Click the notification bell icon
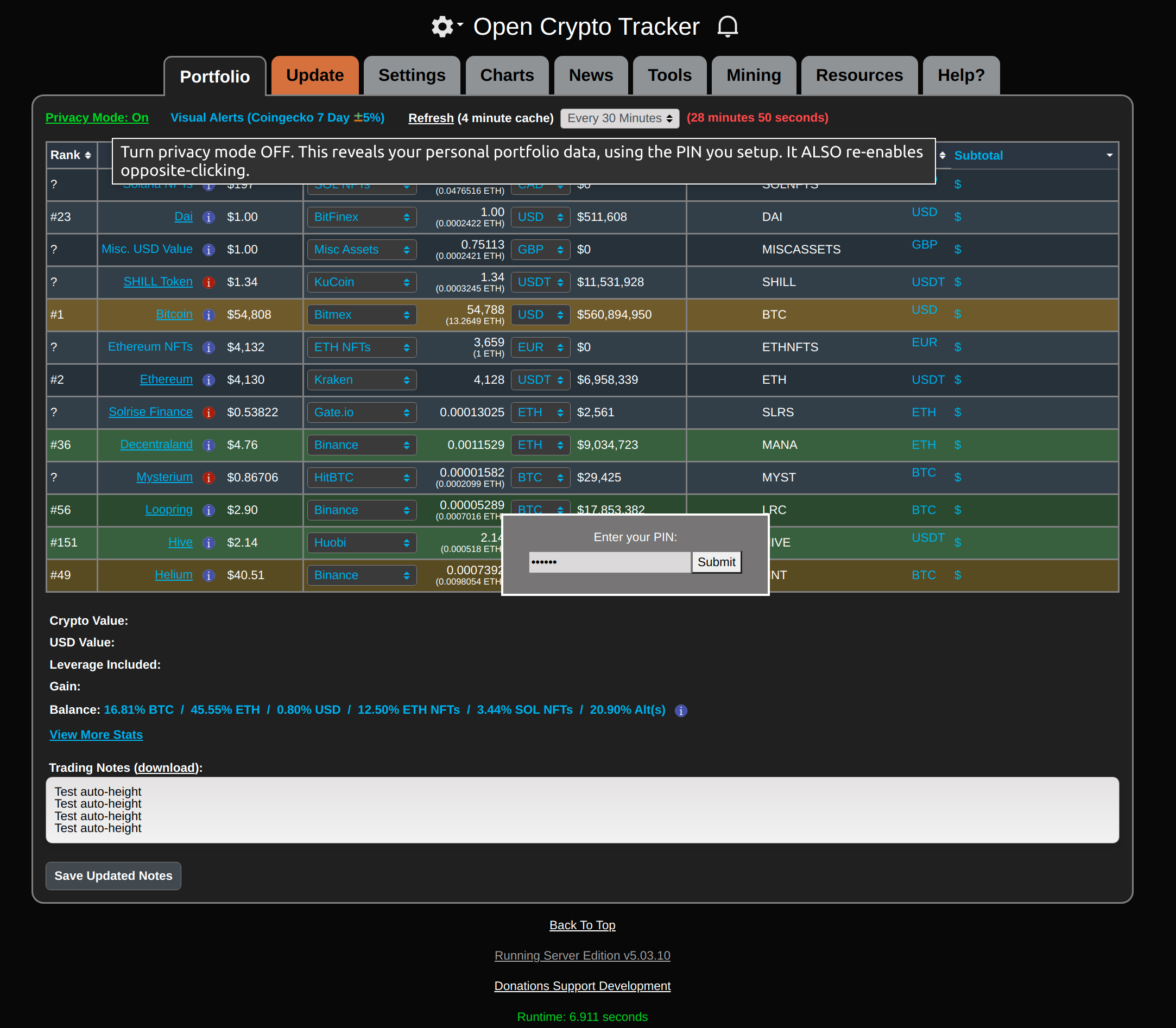Viewport: 1176px width, 1028px height. pyautogui.click(x=727, y=27)
